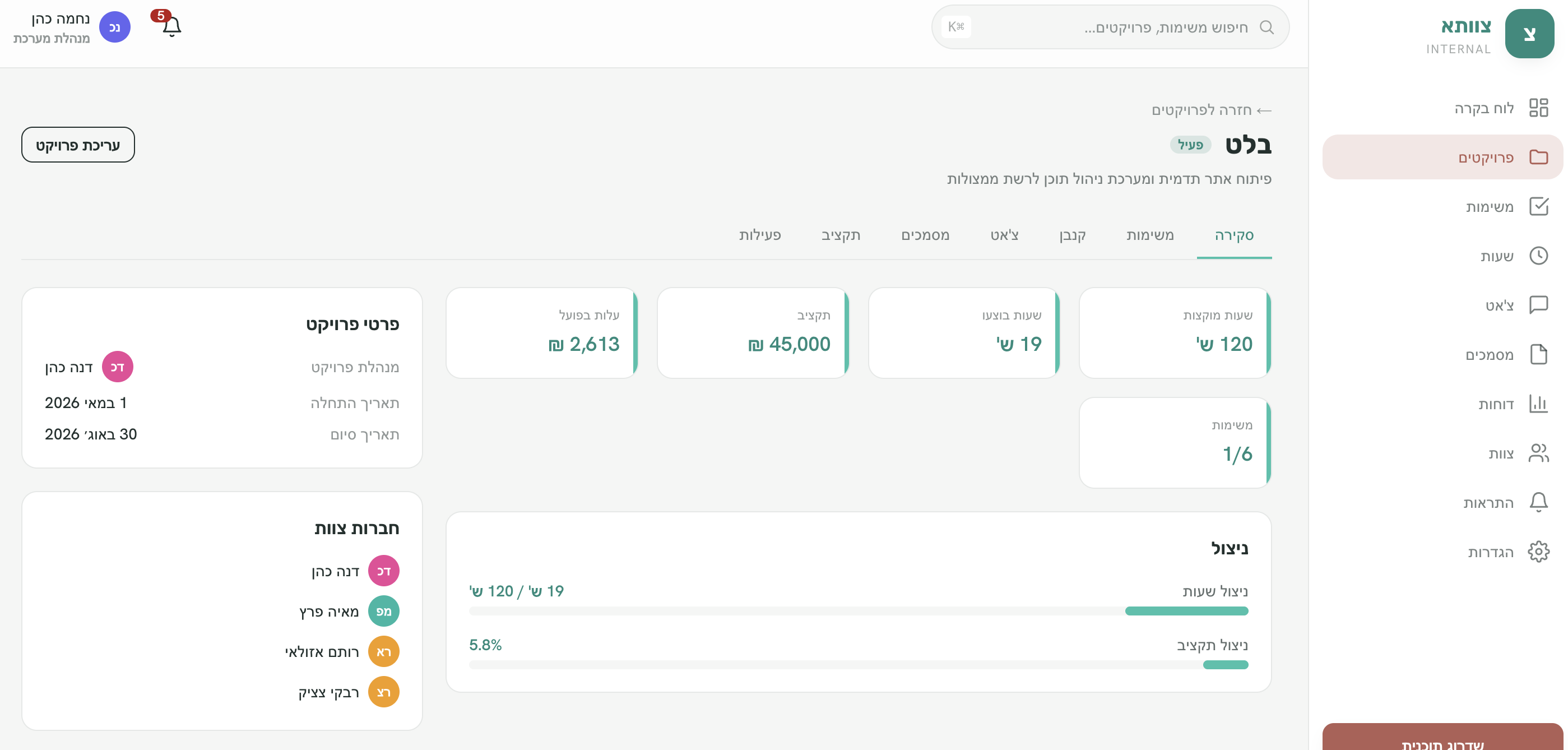Viewport: 1568px width, 750px height.
Task: Switch to the סקירה tab
Action: (1234, 235)
